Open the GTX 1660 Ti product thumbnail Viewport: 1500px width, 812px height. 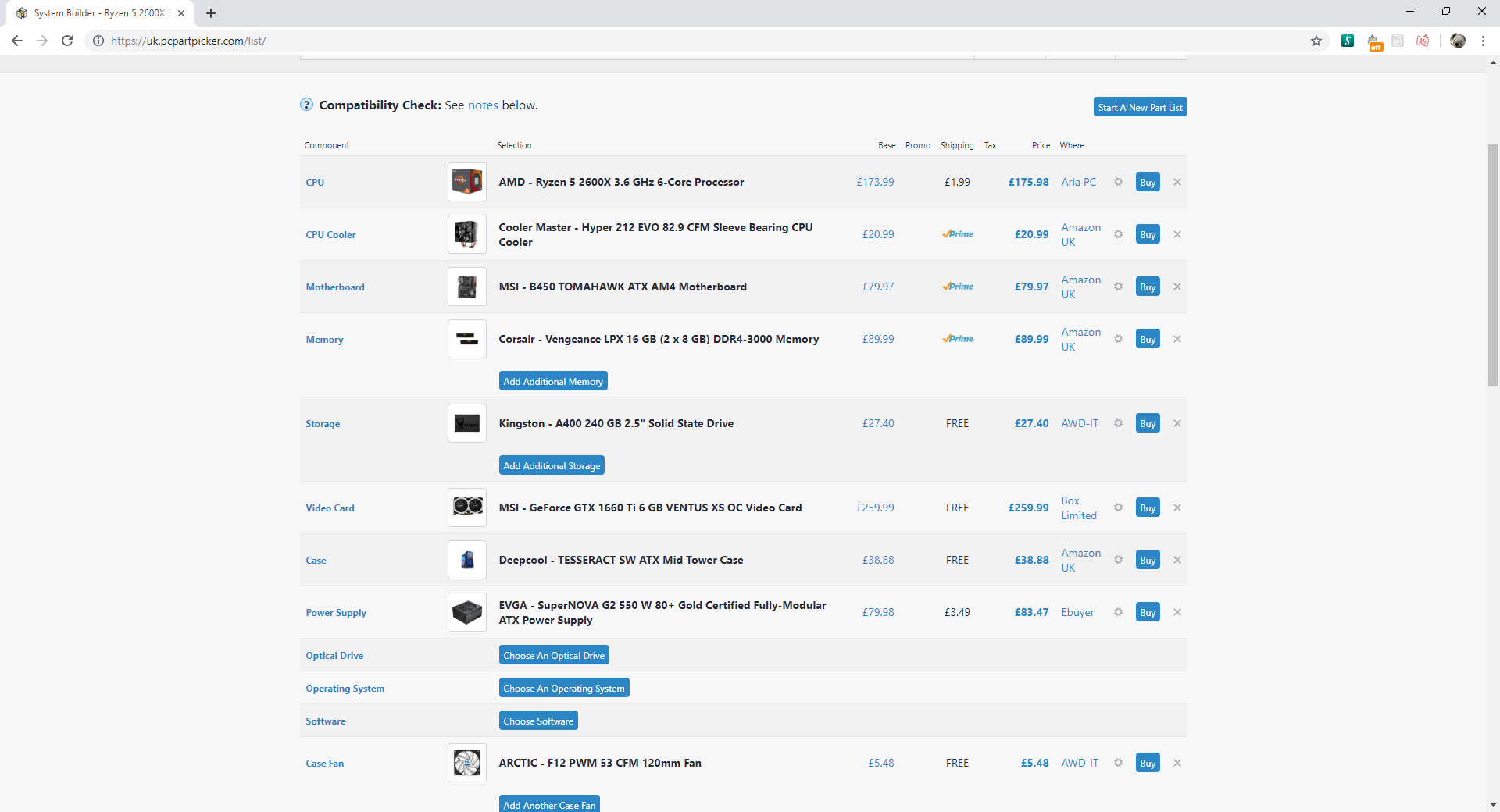click(467, 507)
